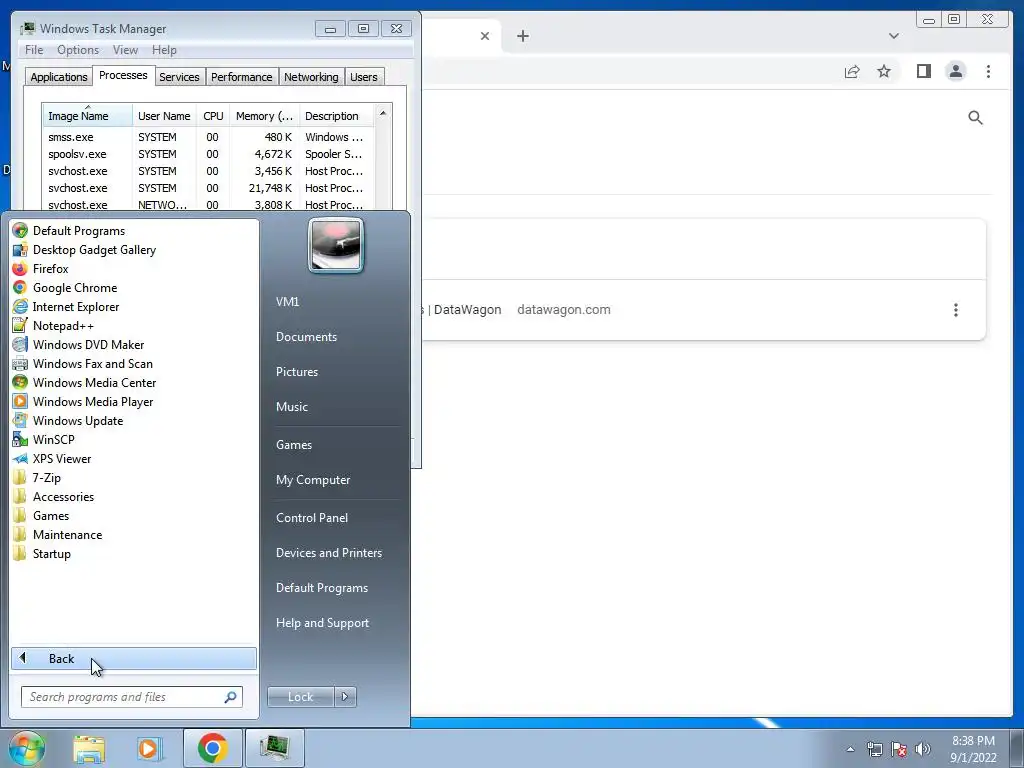Sort processes by Image Name column
This screenshot has width=1024, height=768.
87,116
